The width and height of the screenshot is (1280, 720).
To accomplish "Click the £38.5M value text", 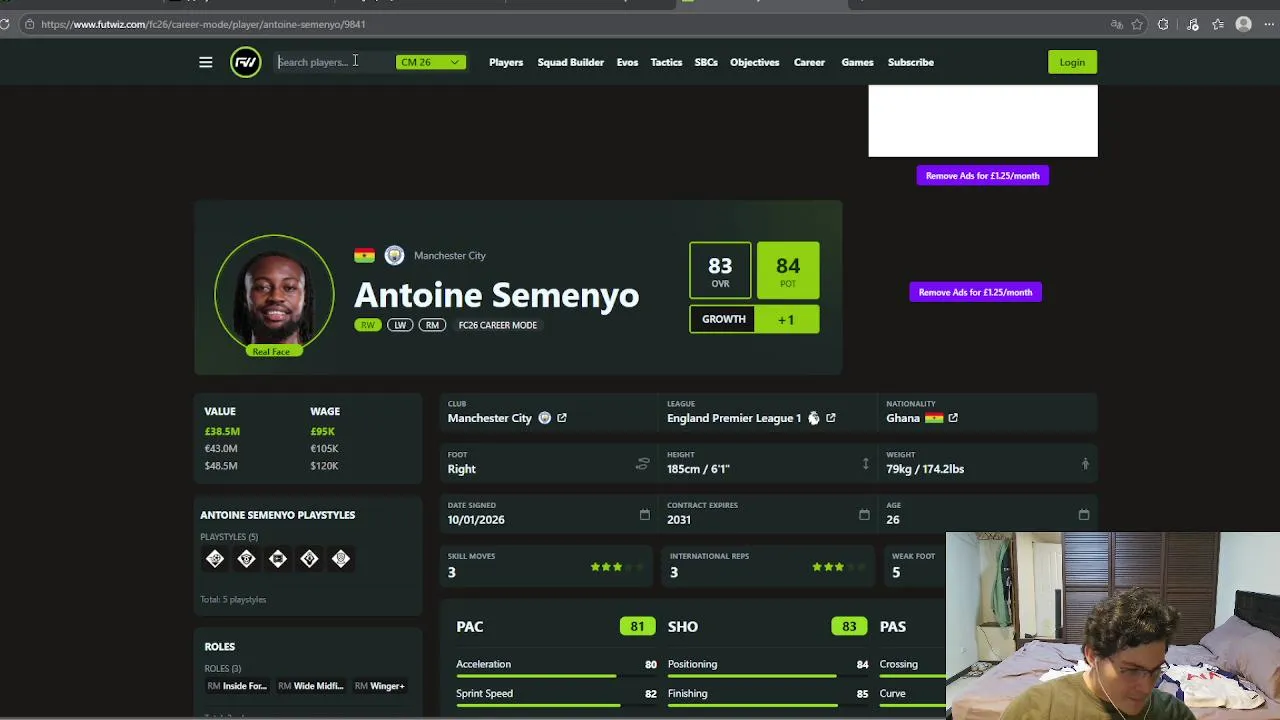I will pos(222,431).
